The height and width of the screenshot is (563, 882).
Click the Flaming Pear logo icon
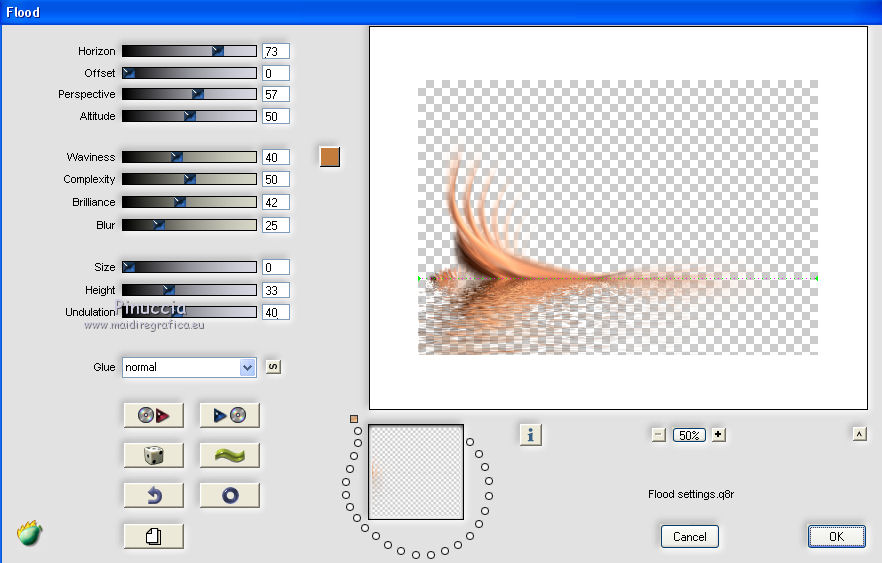tap(29, 533)
